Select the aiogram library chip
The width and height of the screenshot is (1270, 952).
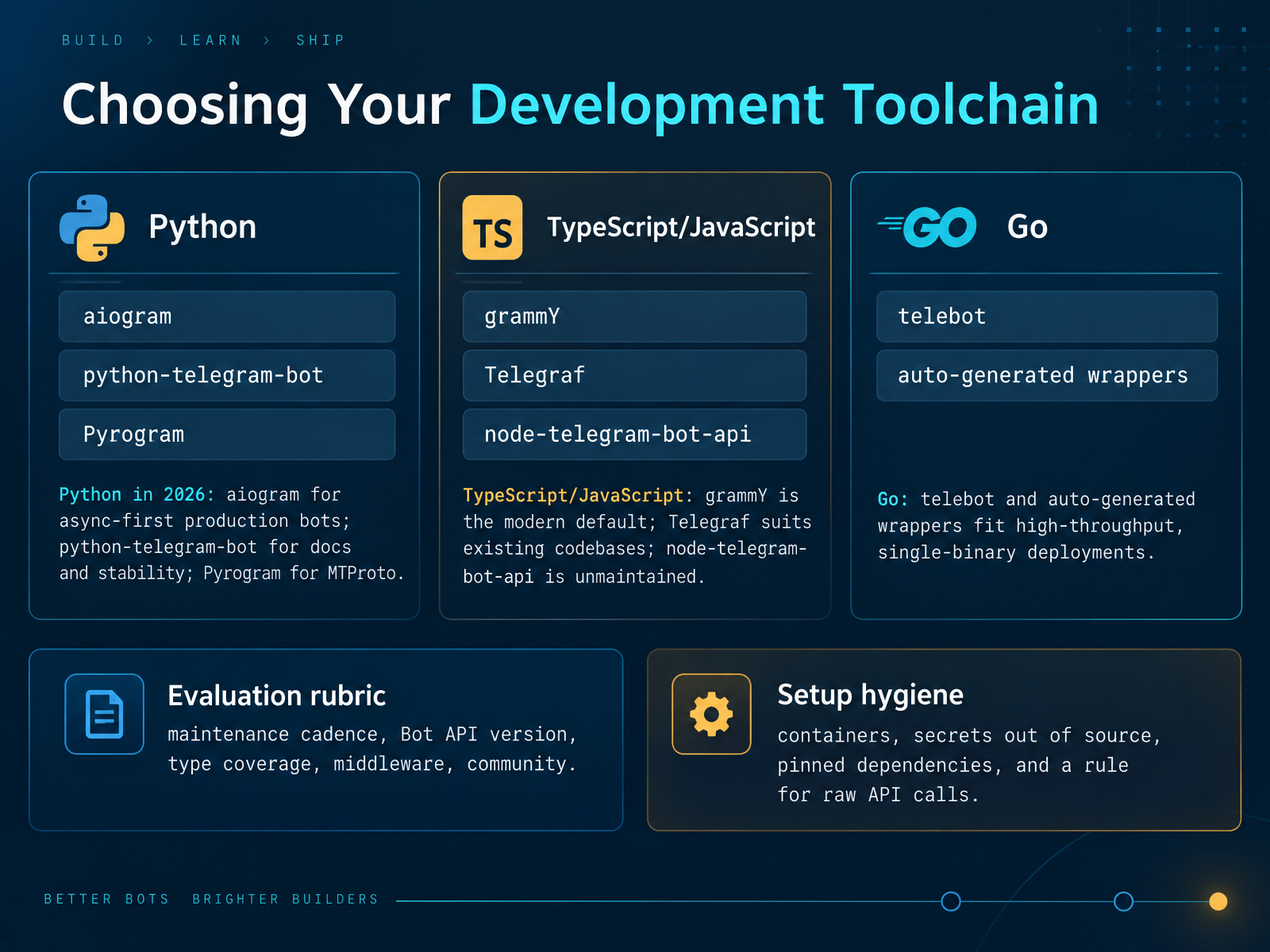pyautogui.click(x=227, y=317)
